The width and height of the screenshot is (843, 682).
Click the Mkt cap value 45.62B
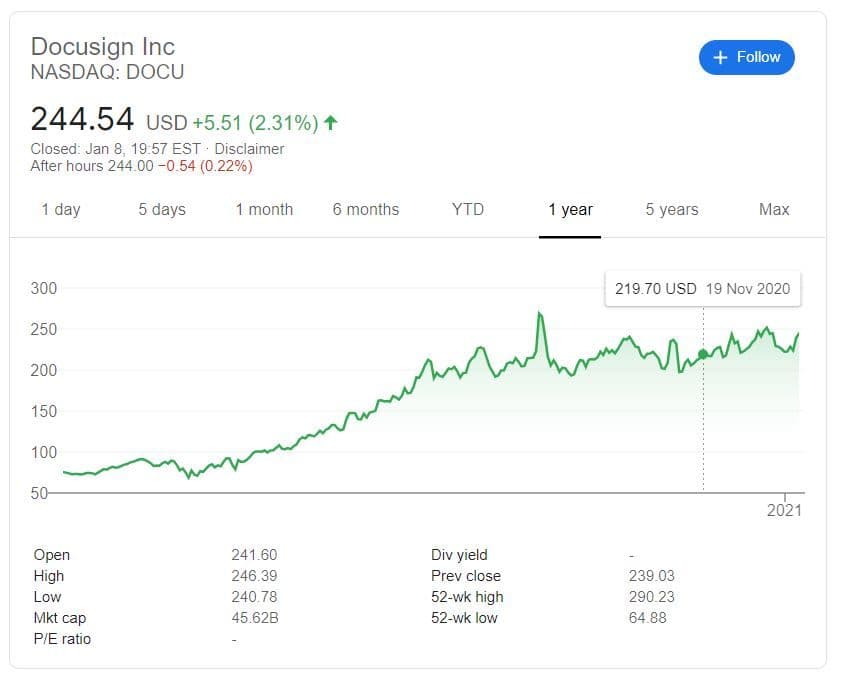[255, 618]
